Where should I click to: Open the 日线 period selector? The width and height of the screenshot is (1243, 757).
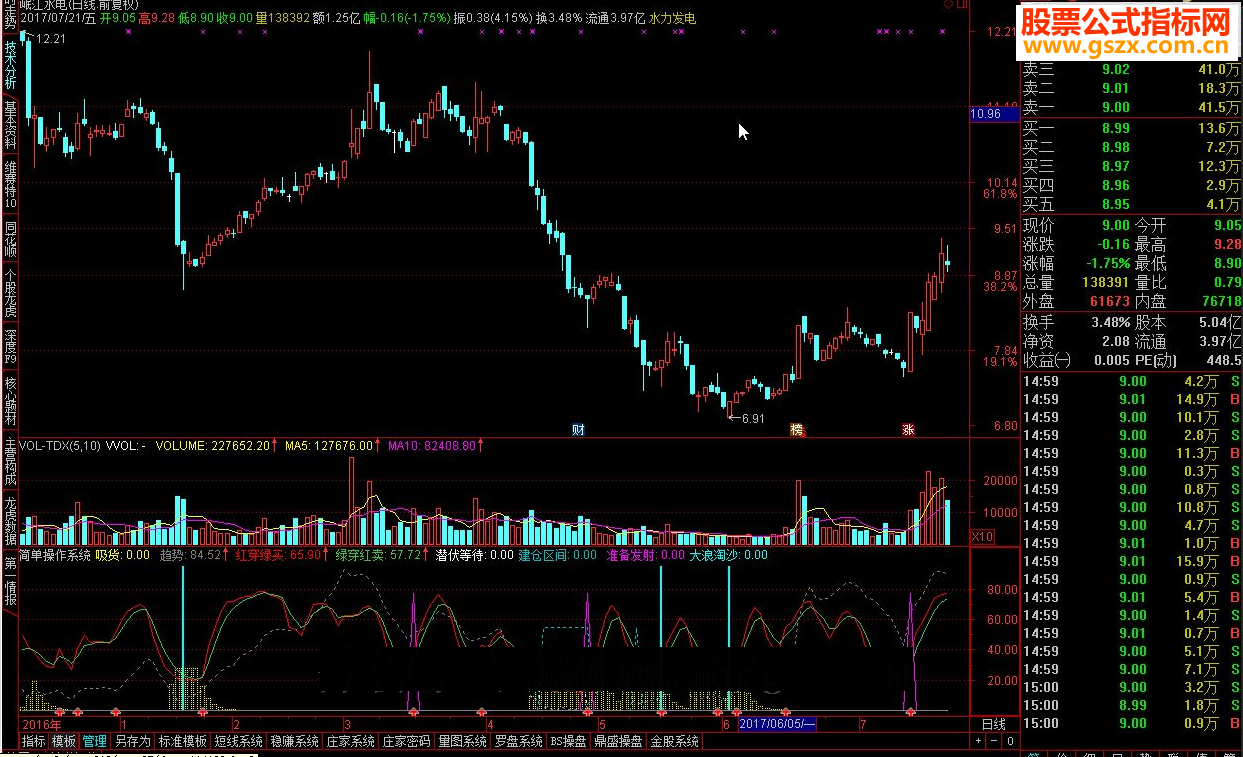pos(994,724)
